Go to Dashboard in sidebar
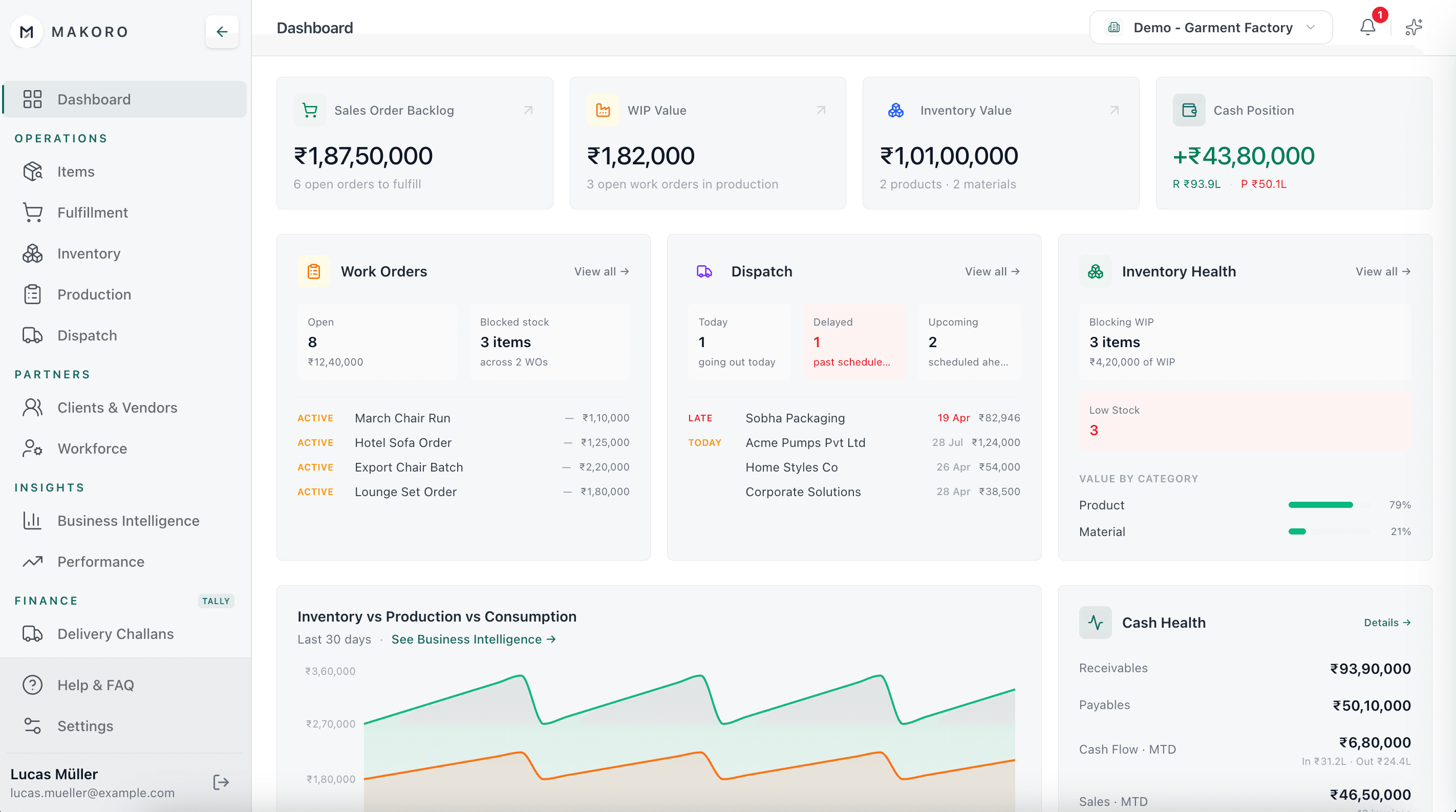 point(125,99)
